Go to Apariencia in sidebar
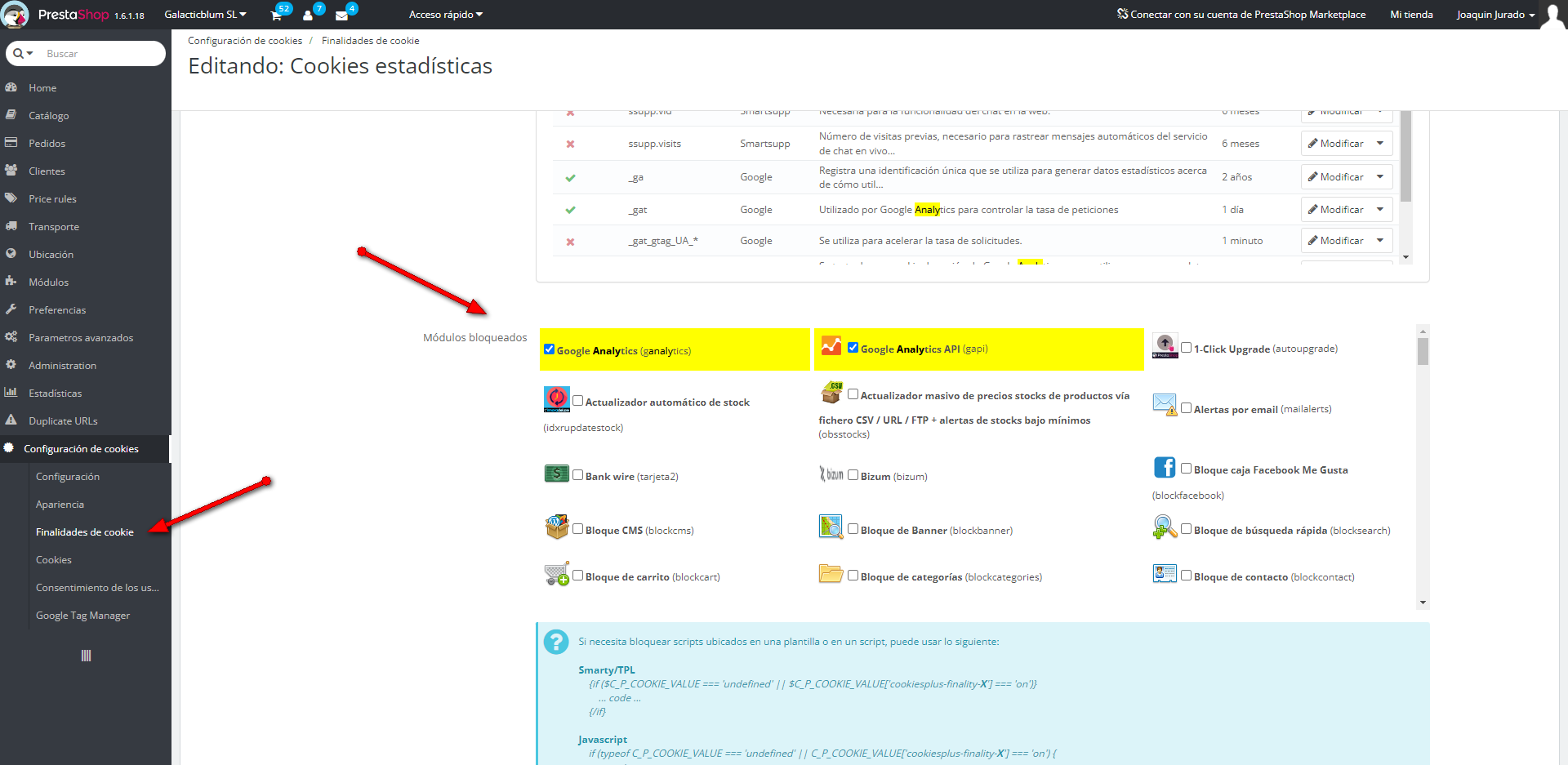1568x765 pixels. [60, 505]
